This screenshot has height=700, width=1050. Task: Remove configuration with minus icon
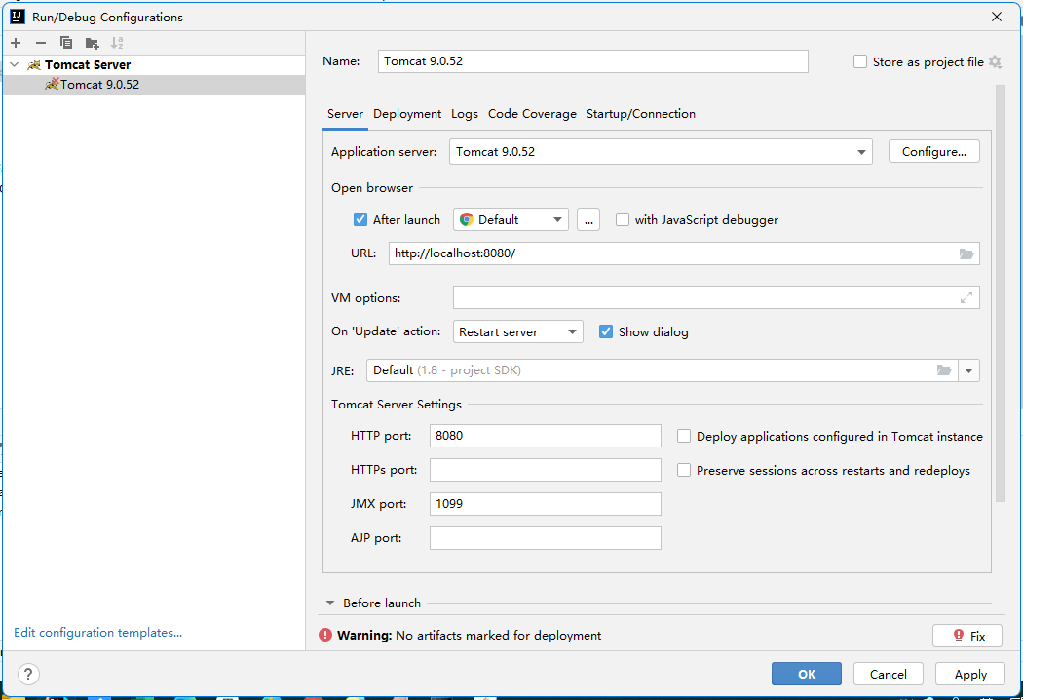(41, 43)
